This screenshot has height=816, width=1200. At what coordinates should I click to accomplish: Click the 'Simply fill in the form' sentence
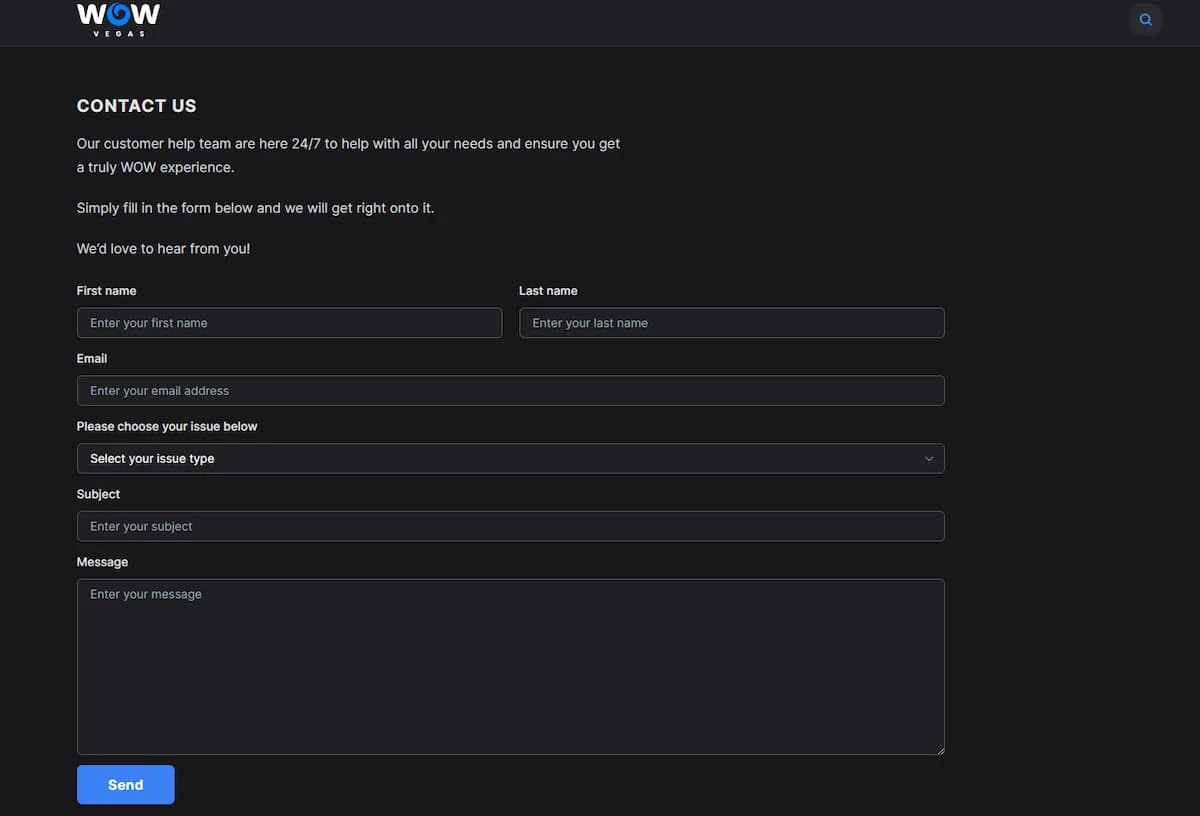pos(255,209)
